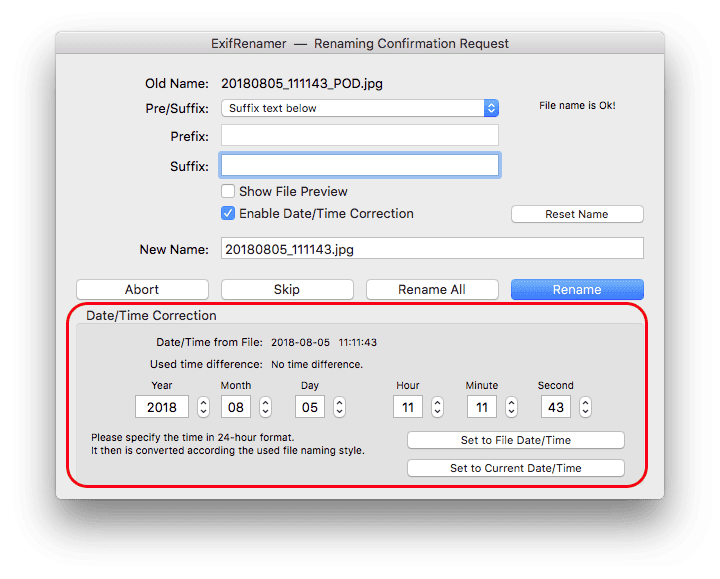Confirm with the blue Rename button
The width and height of the screenshot is (720, 579).
[x=577, y=290]
